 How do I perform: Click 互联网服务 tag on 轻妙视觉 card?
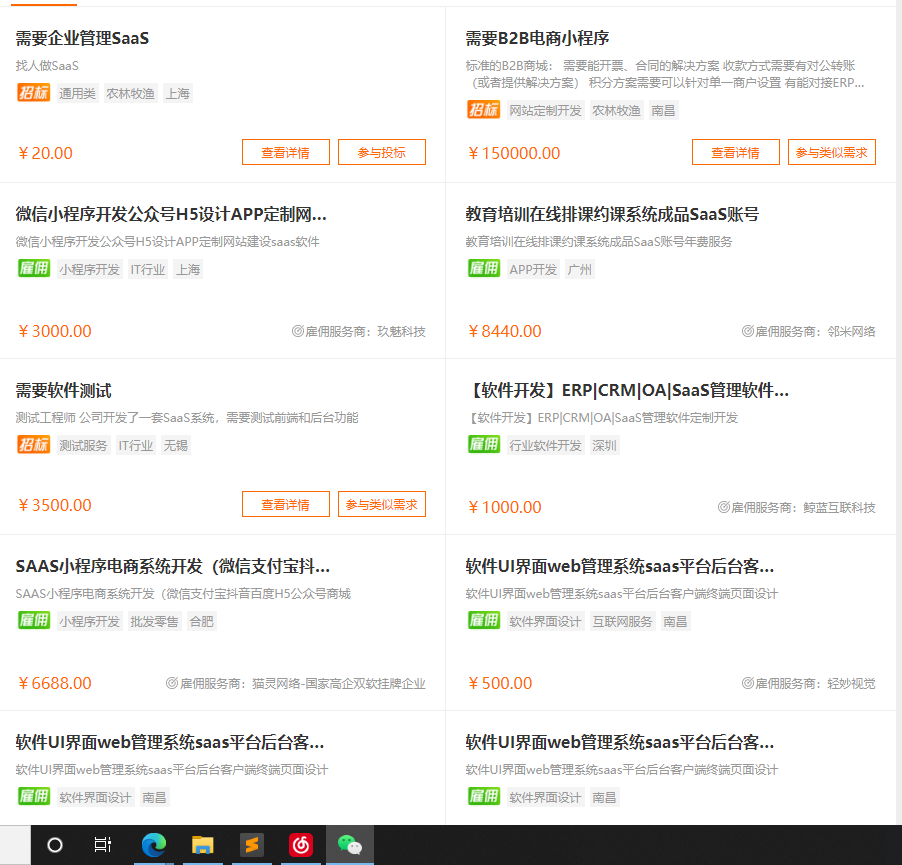coord(622,621)
